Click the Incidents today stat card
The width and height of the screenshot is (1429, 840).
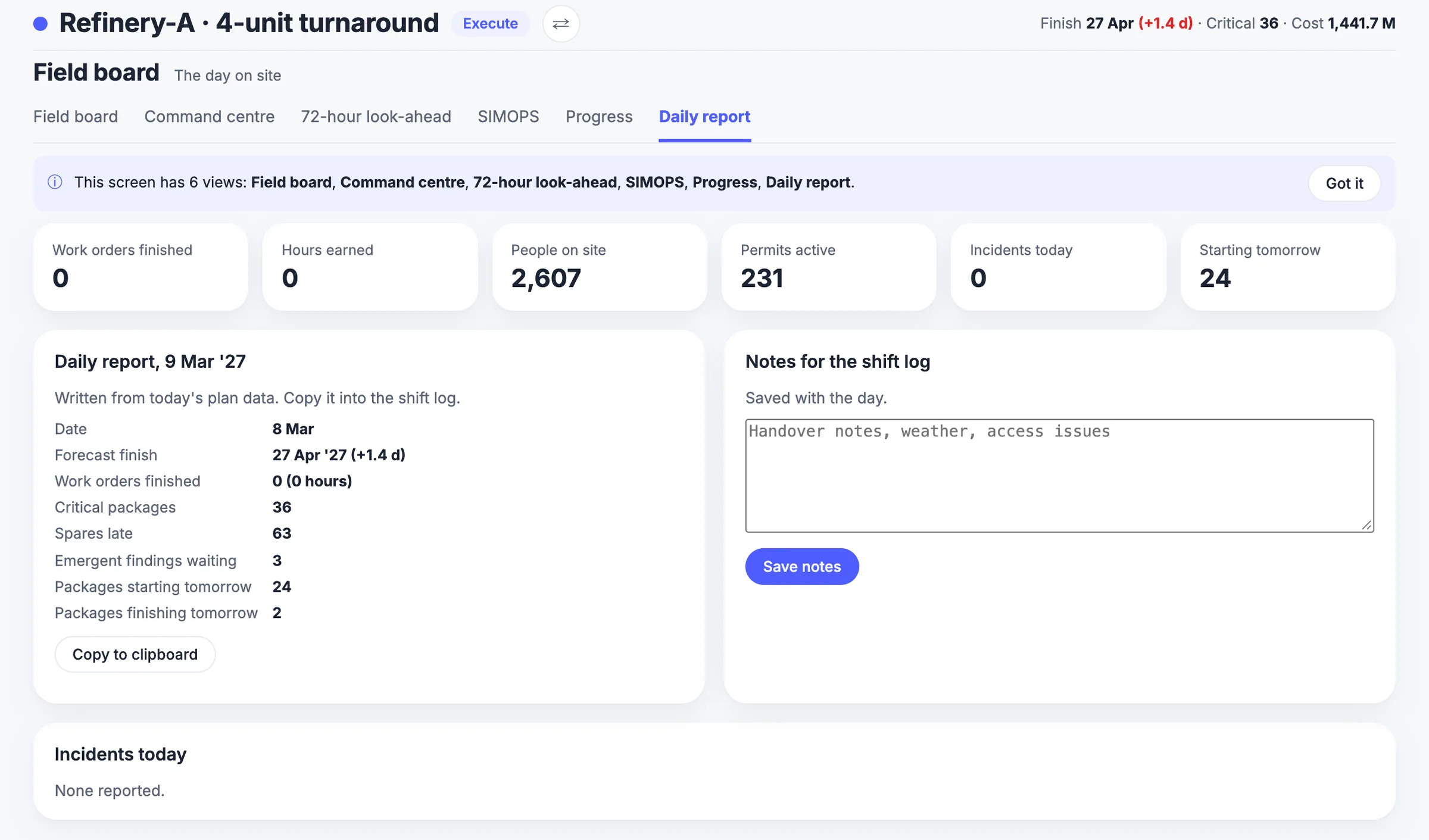pos(1058,267)
